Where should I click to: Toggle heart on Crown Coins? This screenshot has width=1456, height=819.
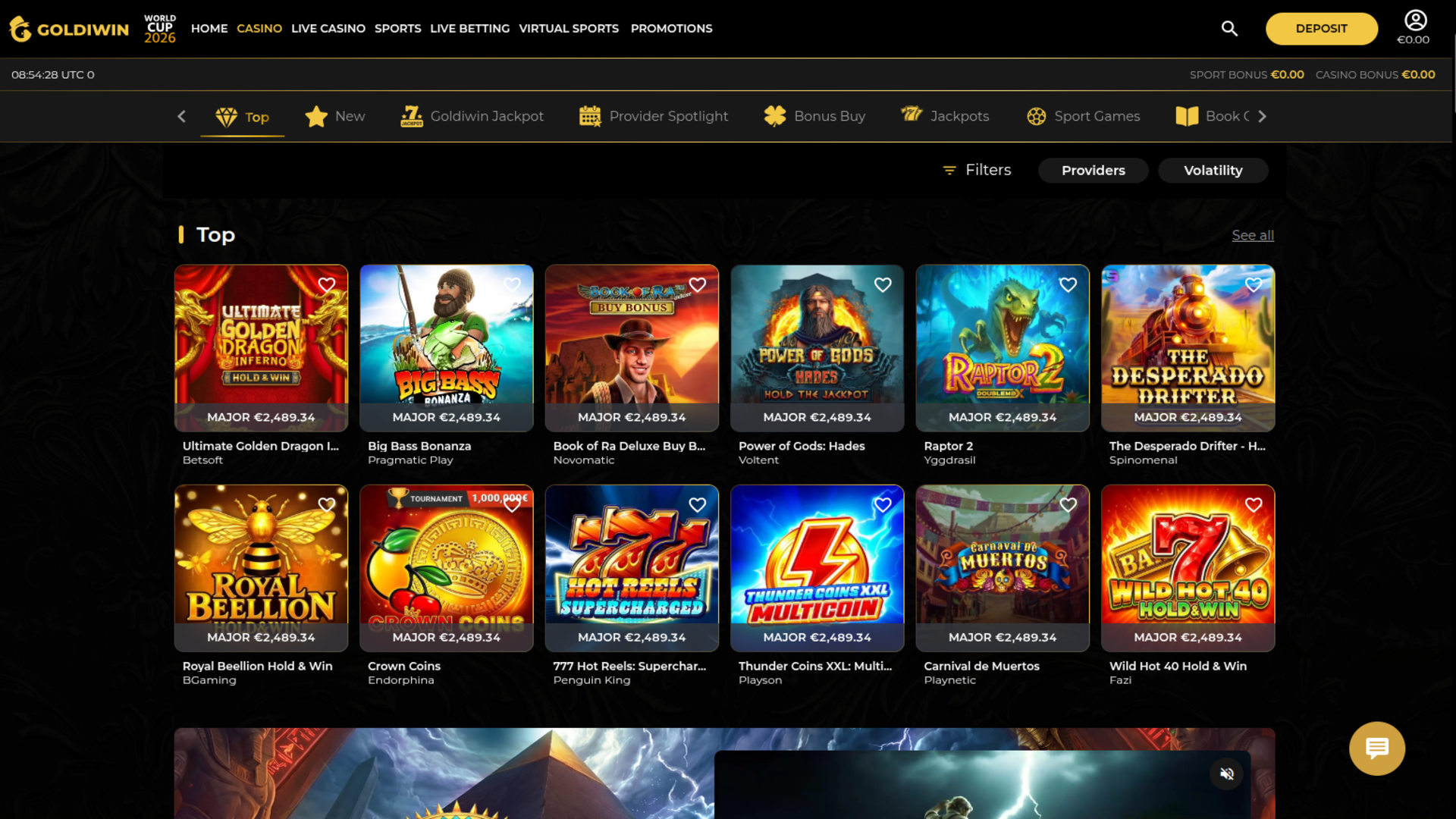tap(512, 506)
